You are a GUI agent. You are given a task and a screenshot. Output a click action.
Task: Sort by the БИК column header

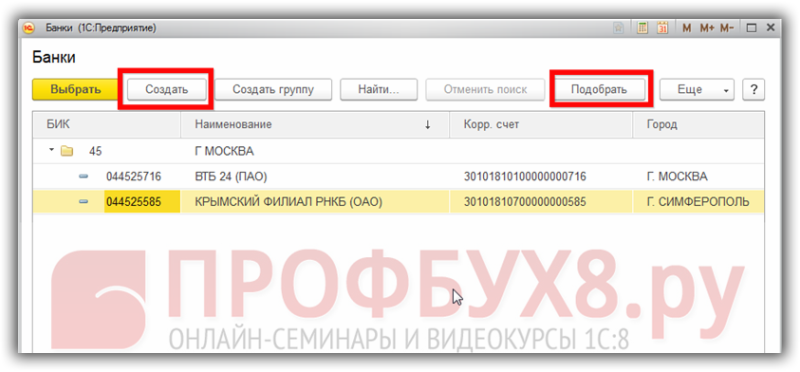(x=106, y=125)
